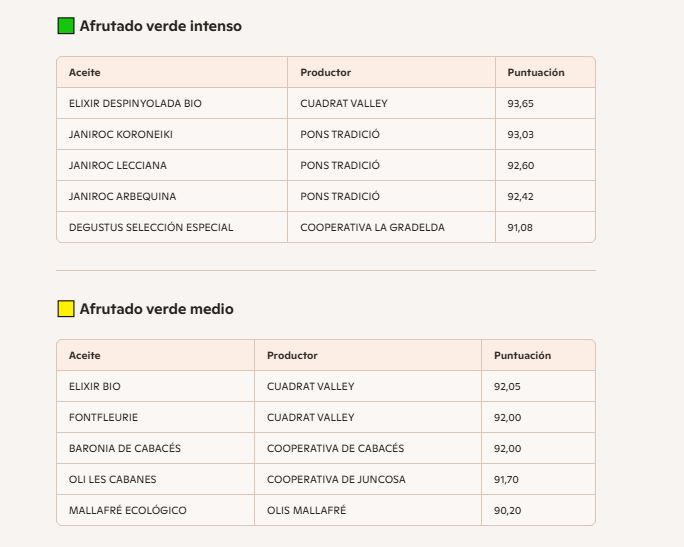Click the Puntuación column header in first table
This screenshot has height=547, width=684.
click(536, 73)
